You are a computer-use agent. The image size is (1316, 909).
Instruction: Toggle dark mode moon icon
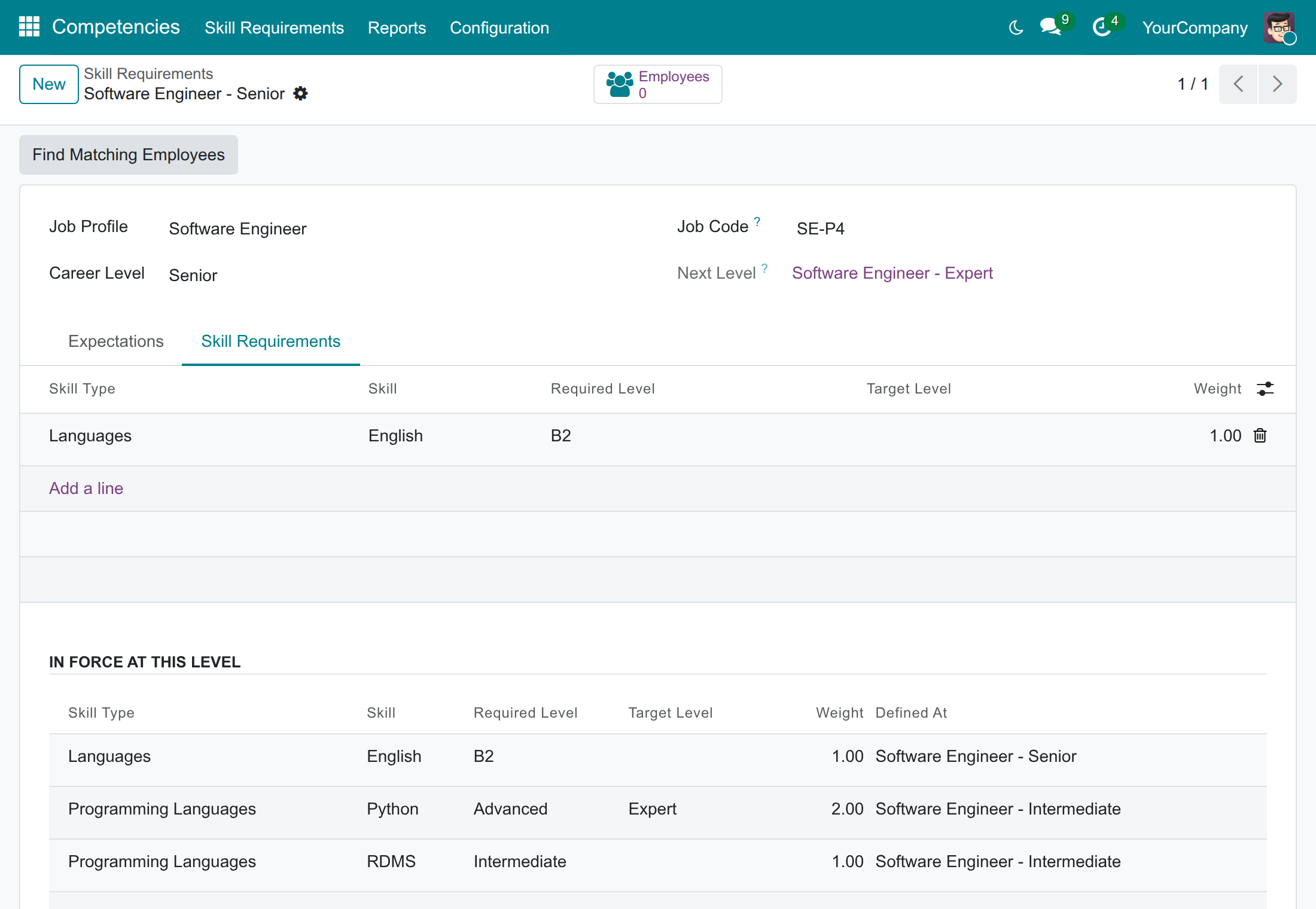pyautogui.click(x=1016, y=28)
